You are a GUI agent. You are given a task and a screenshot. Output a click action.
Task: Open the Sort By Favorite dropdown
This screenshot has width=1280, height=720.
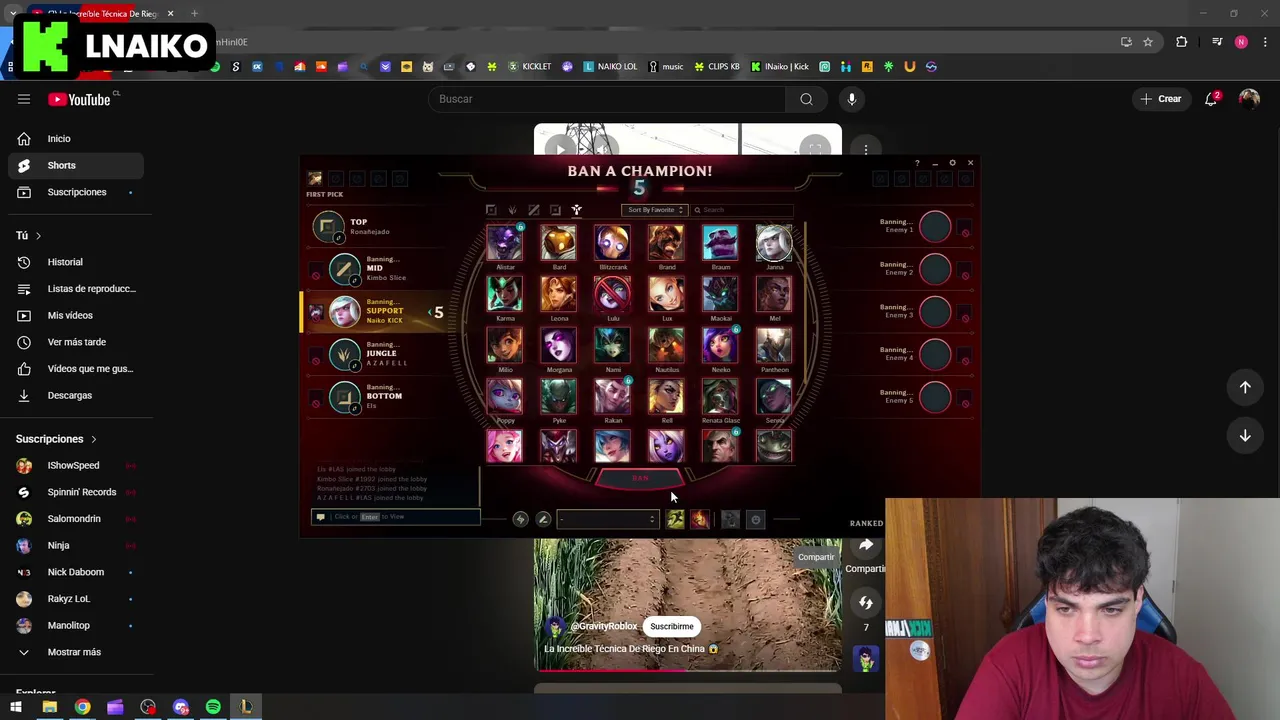pos(653,210)
